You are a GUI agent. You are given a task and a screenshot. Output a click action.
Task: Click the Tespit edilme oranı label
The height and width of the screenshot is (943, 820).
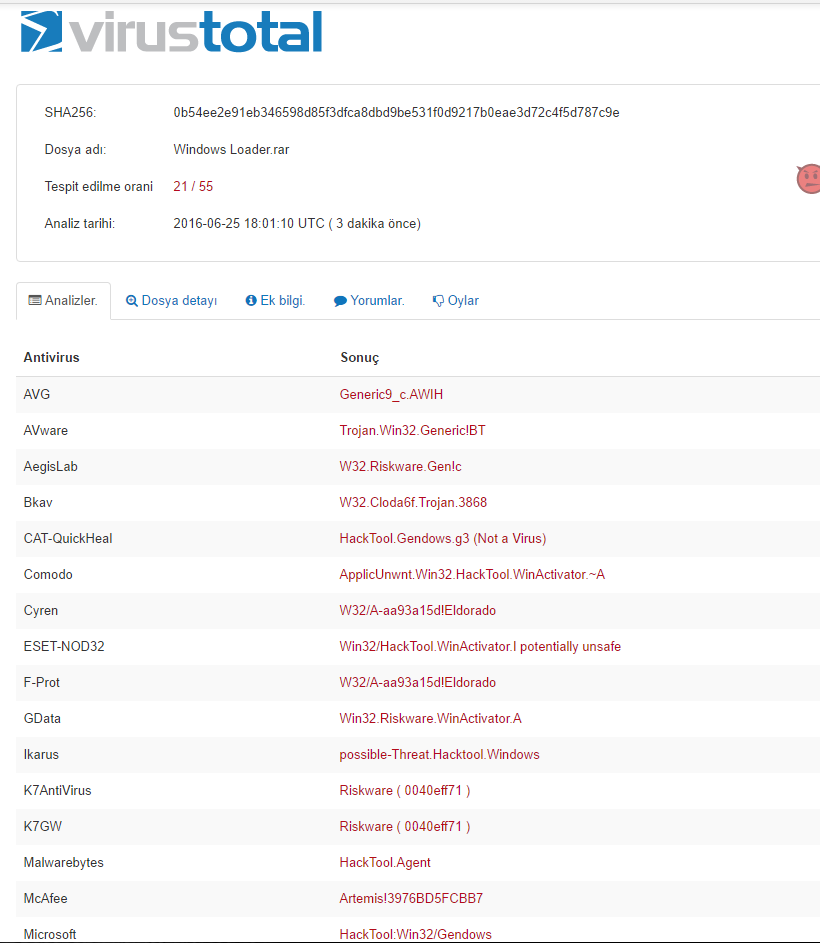(x=99, y=186)
